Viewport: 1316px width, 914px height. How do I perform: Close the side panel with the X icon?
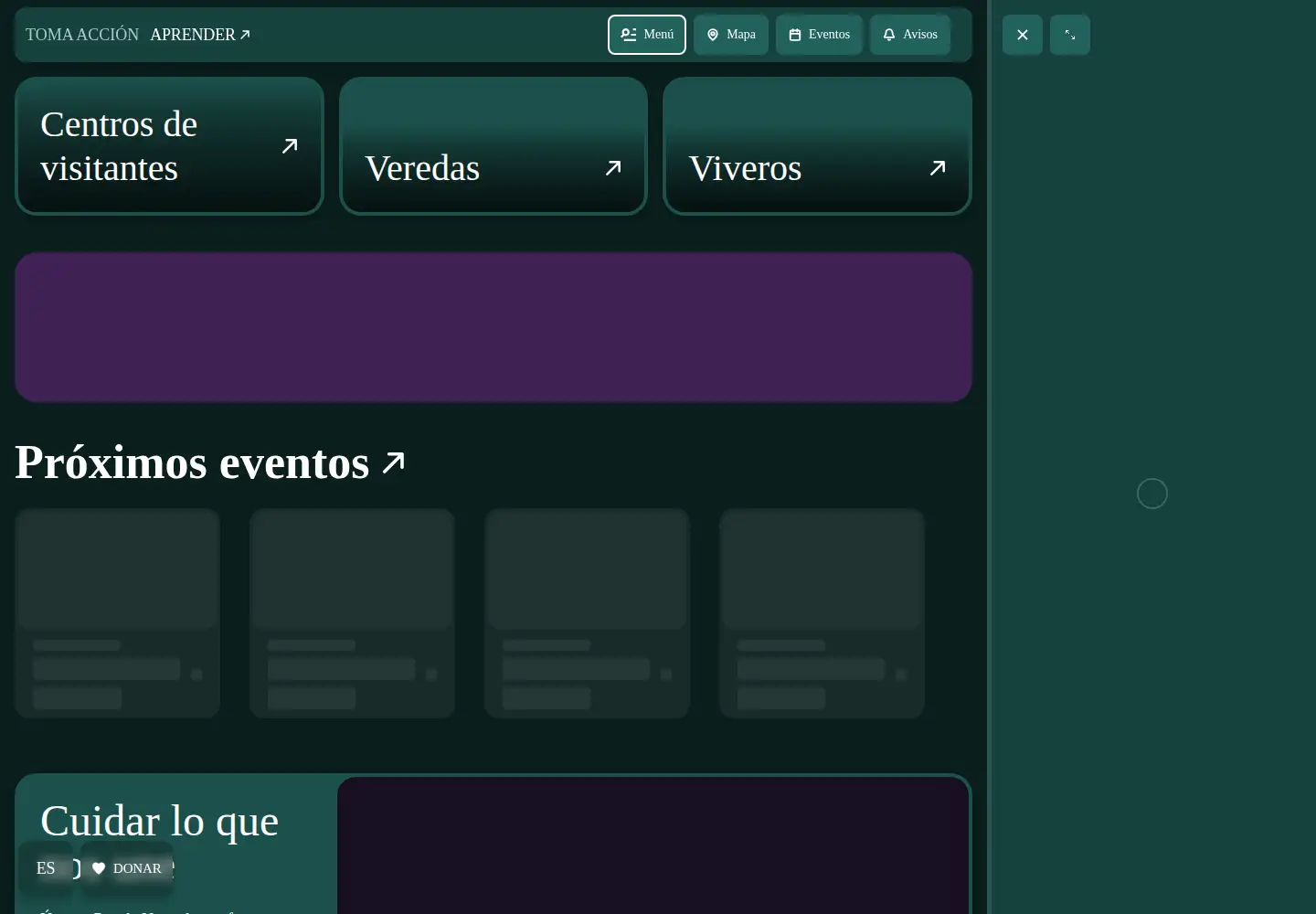coord(1023,35)
